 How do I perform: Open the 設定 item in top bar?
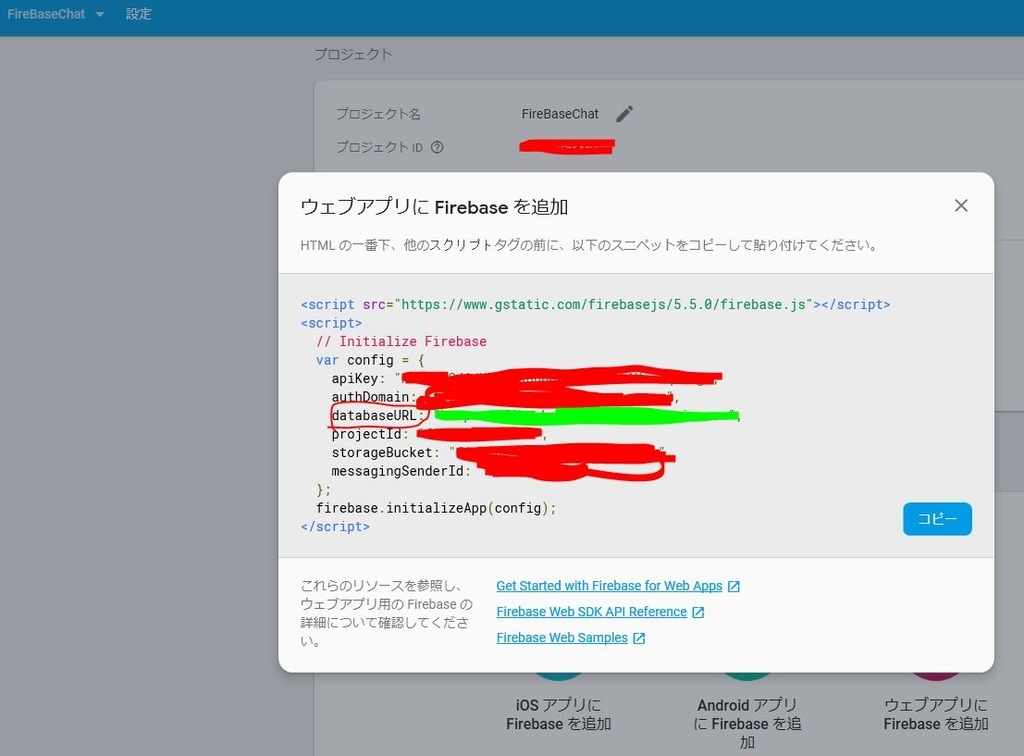pos(138,14)
